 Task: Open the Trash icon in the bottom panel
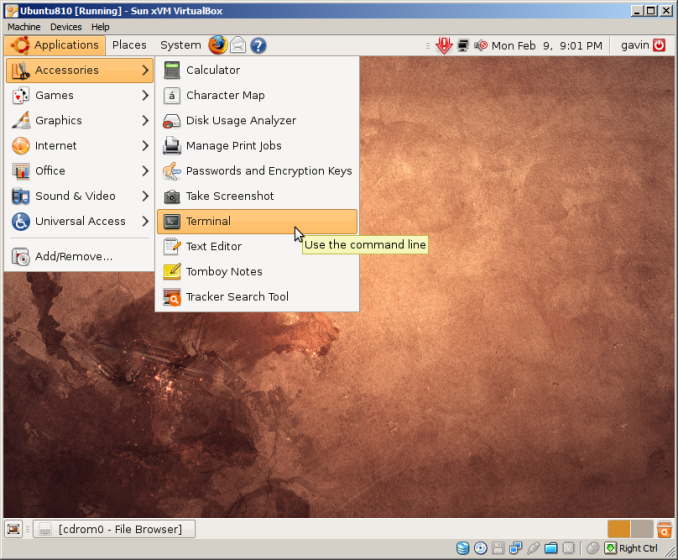(664, 529)
